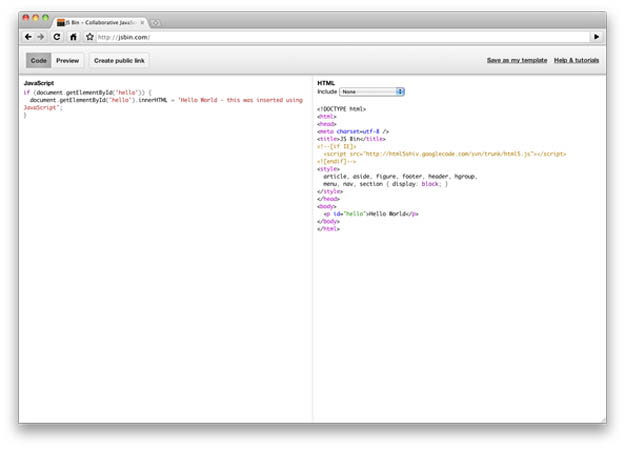Screen dimensions: 625x449
Task: Click the red macOS close window button
Action: (26, 18)
